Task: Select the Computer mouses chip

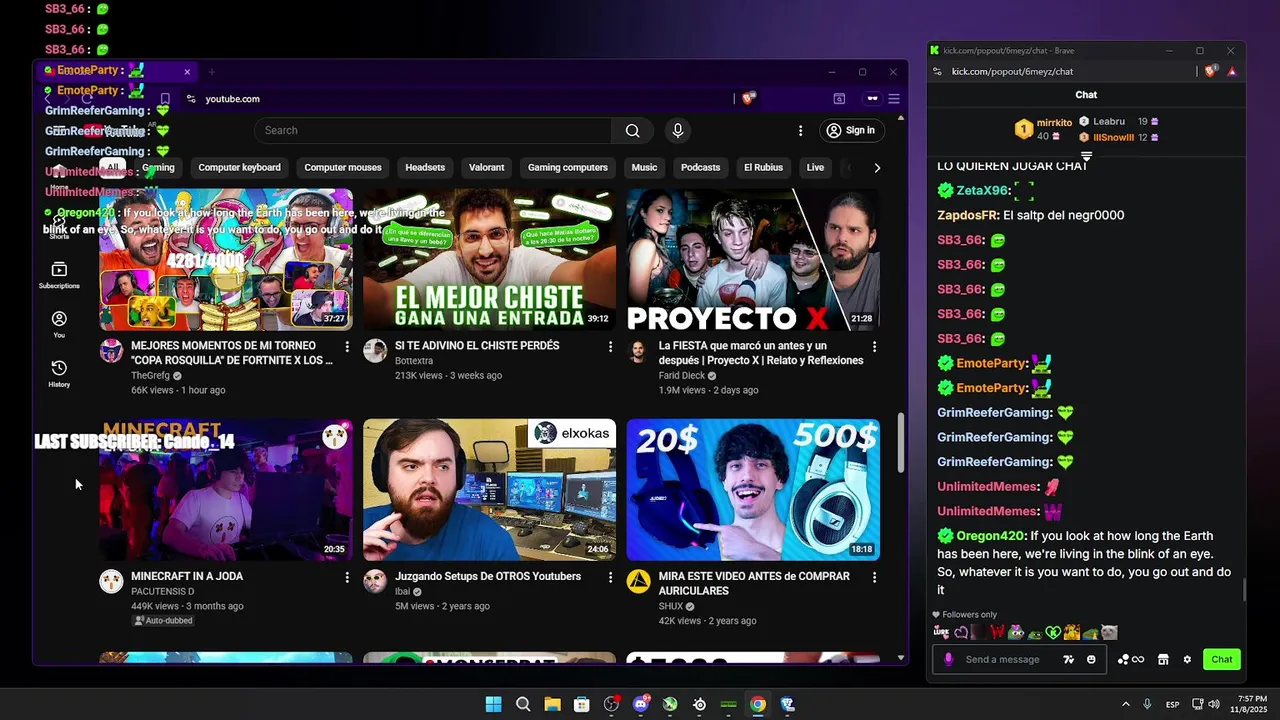Action: tap(343, 167)
